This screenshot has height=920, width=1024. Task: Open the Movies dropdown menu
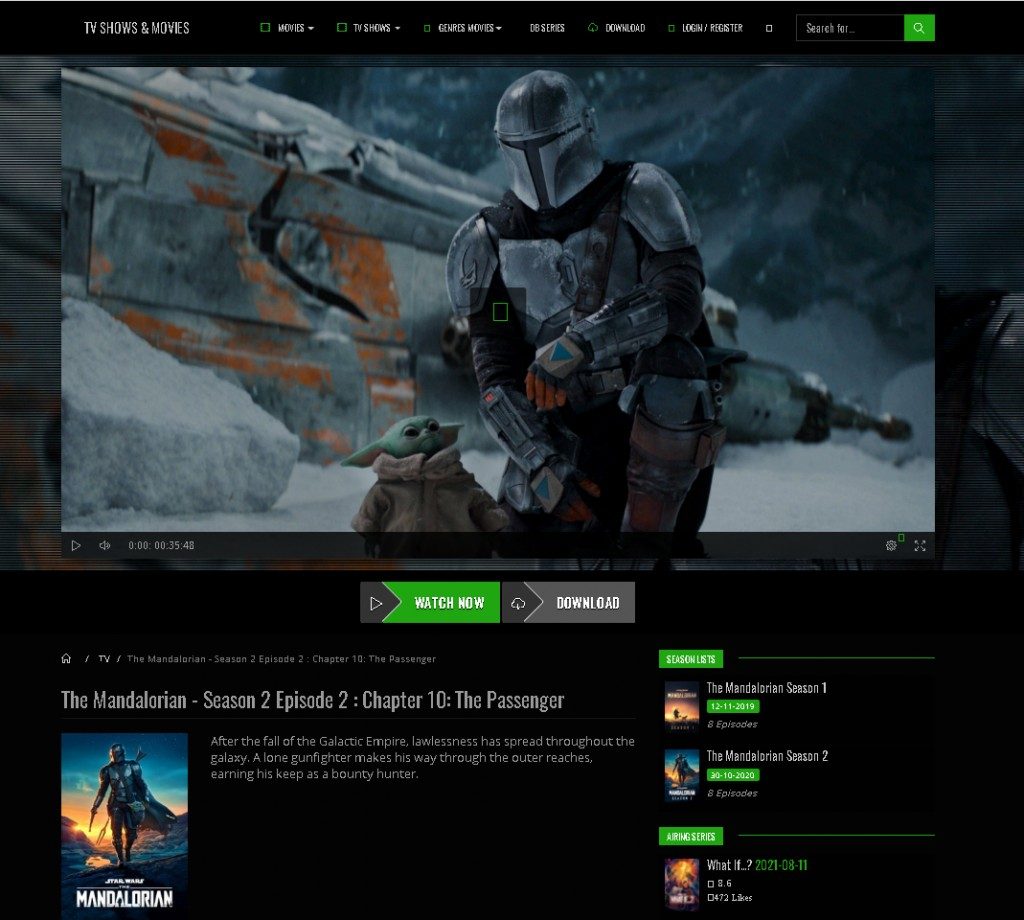(291, 27)
